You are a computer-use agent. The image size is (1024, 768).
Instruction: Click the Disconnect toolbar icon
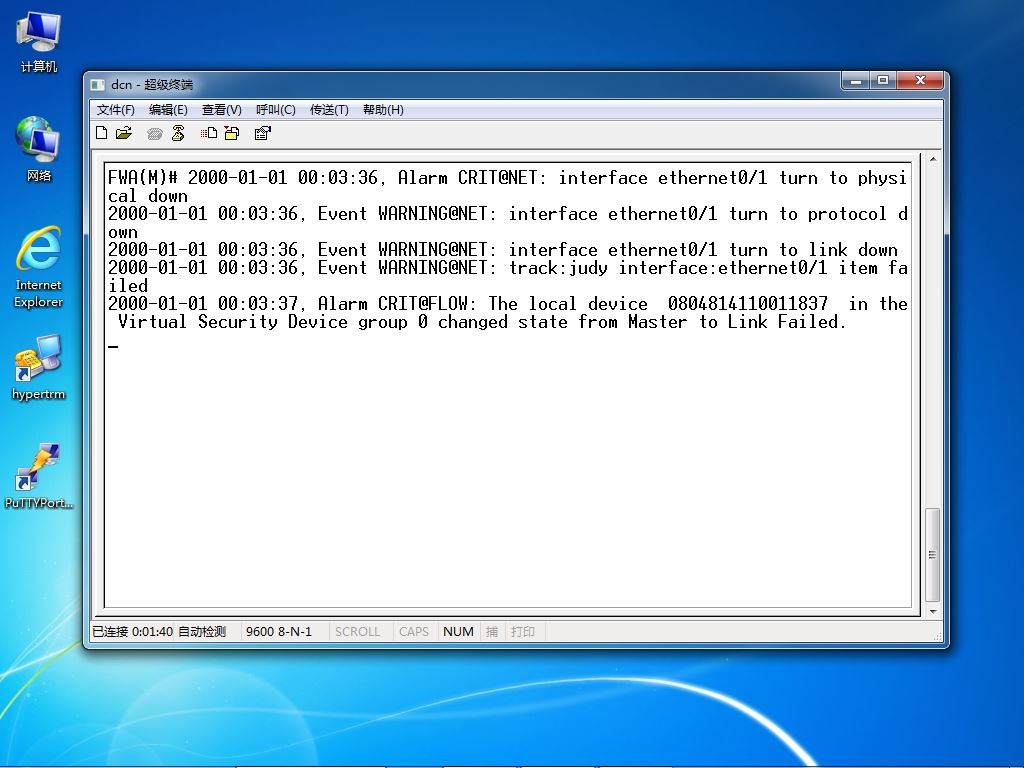click(178, 133)
